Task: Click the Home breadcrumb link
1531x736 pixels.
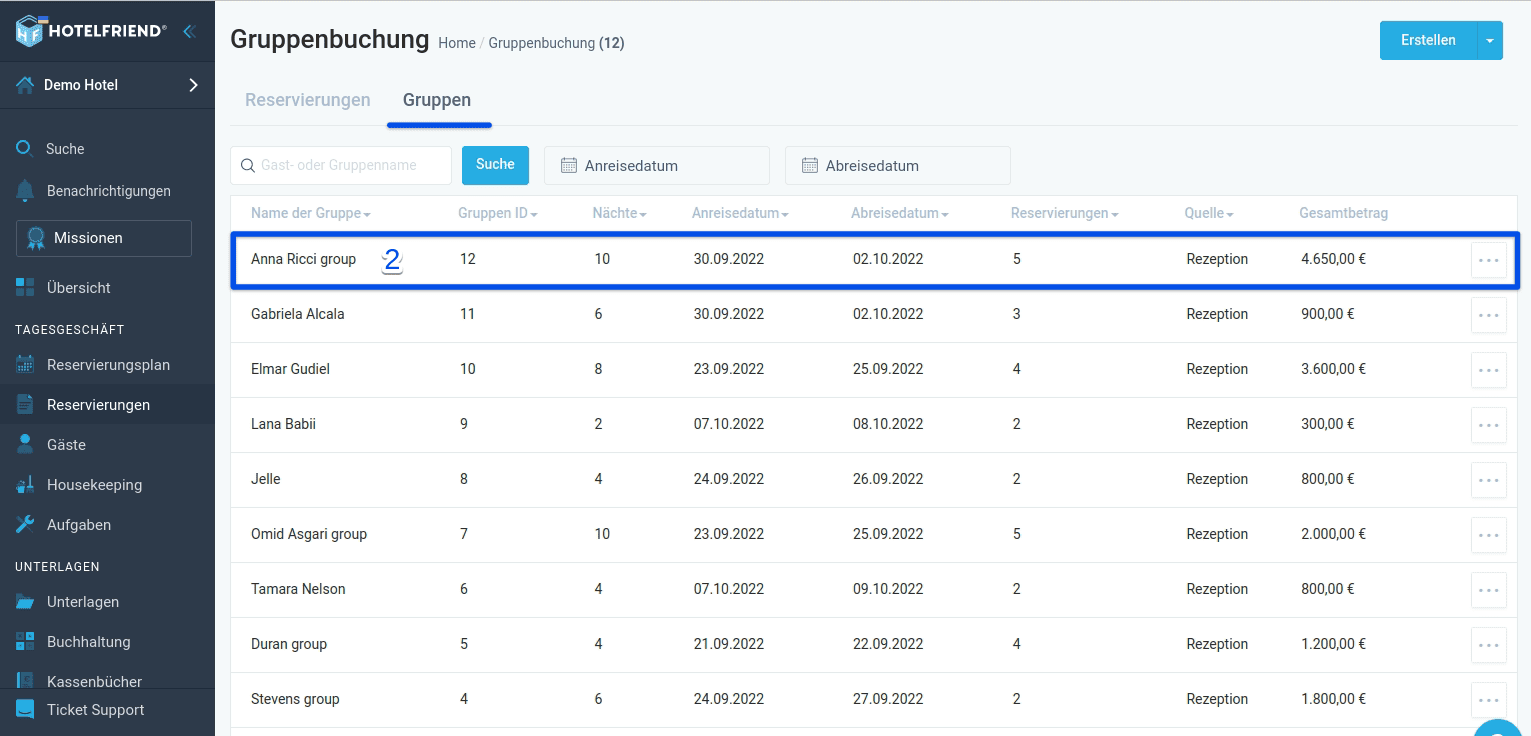Action: 457,43
